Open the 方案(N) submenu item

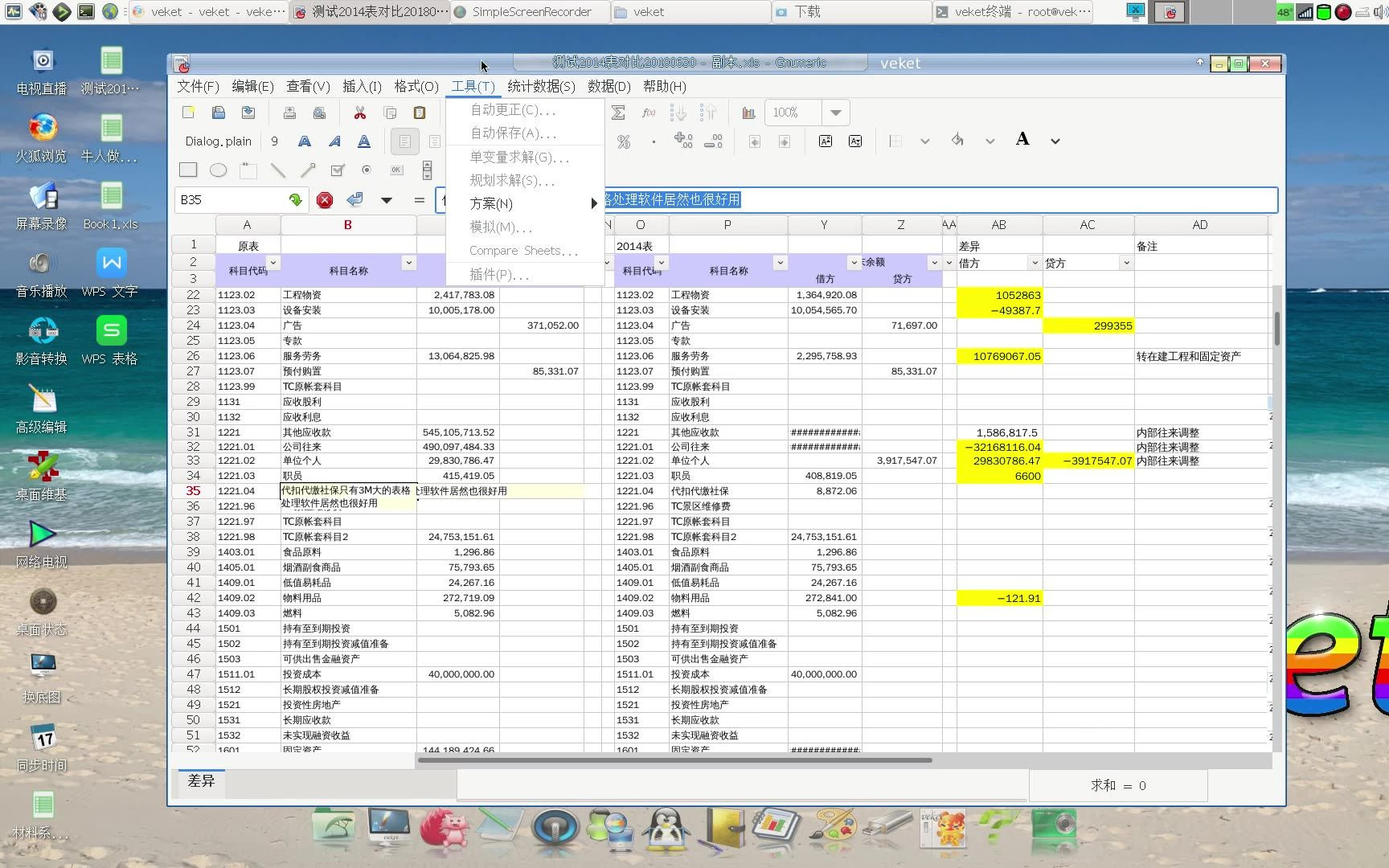[x=525, y=203]
